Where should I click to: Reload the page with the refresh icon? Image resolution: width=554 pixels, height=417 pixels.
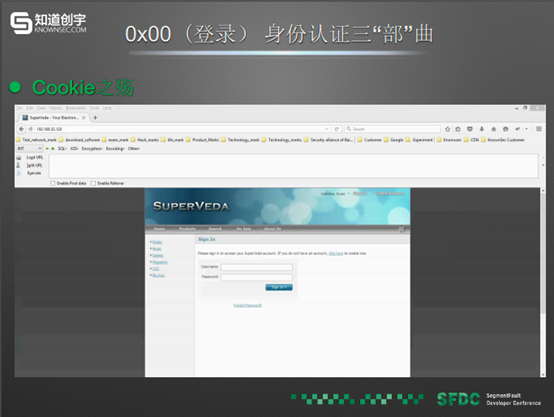pos(337,129)
